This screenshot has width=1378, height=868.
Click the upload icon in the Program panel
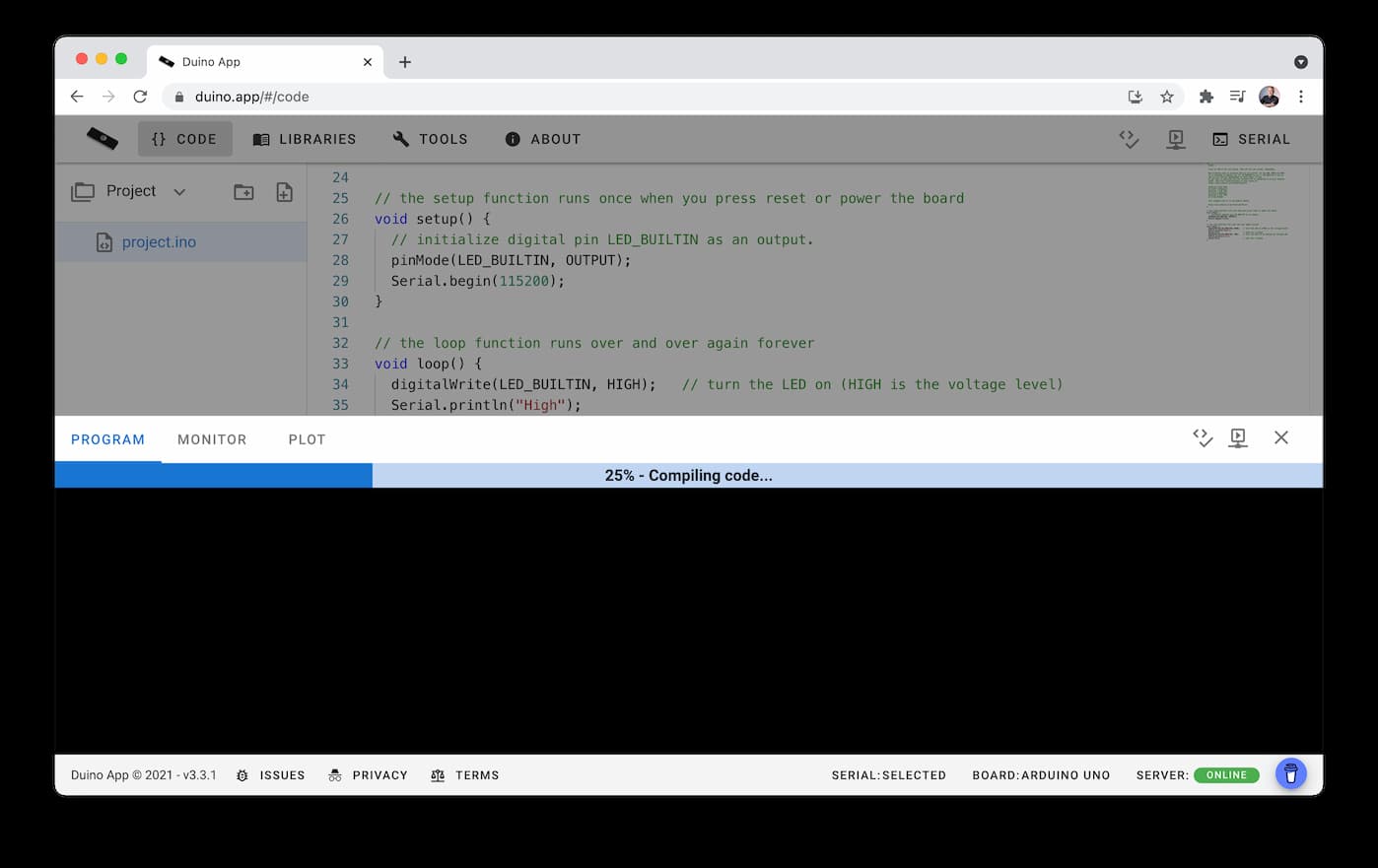(x=1238, y=437)
